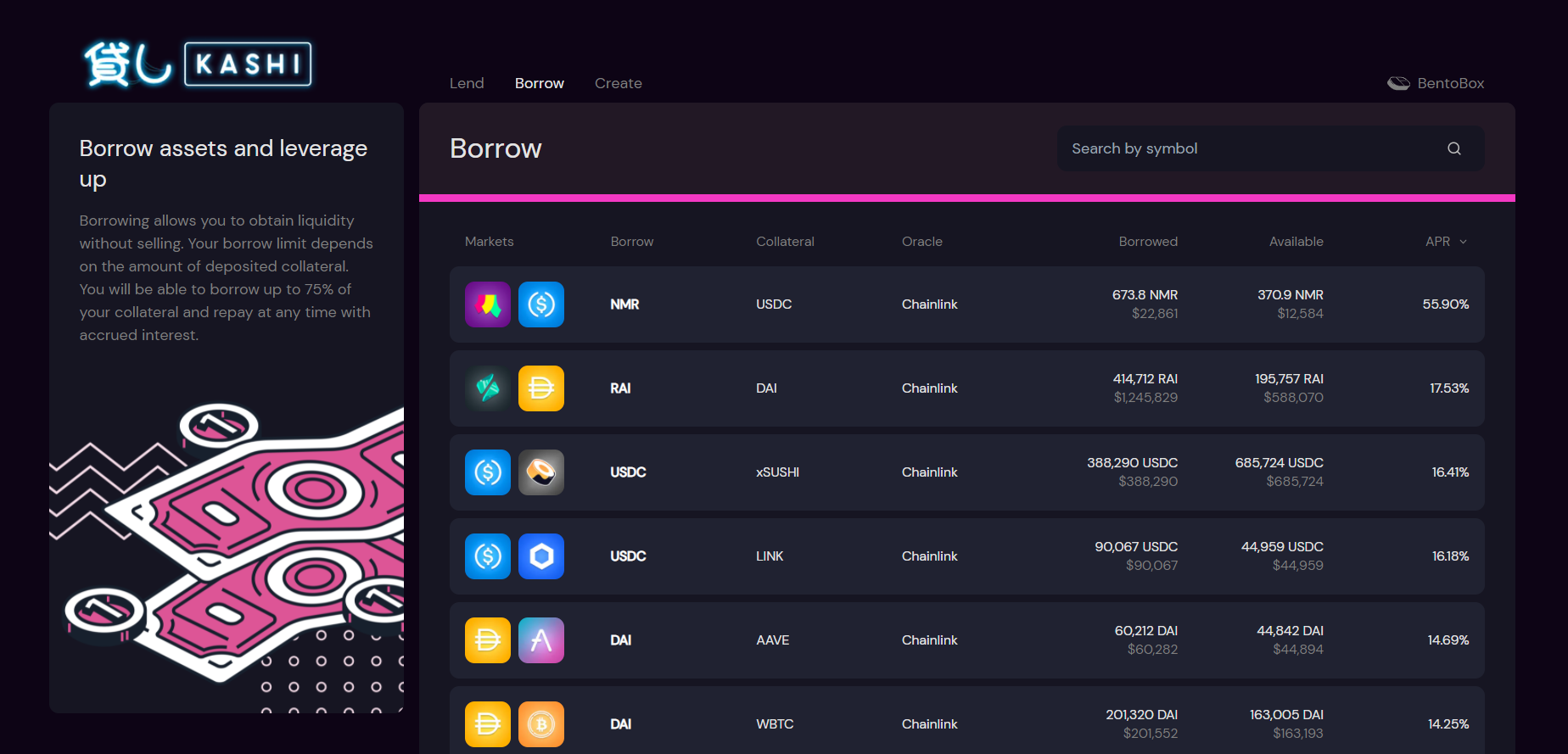Click USDC icon in NMR row
Viewport: 1568px width, 754px height.
[541, 304]
